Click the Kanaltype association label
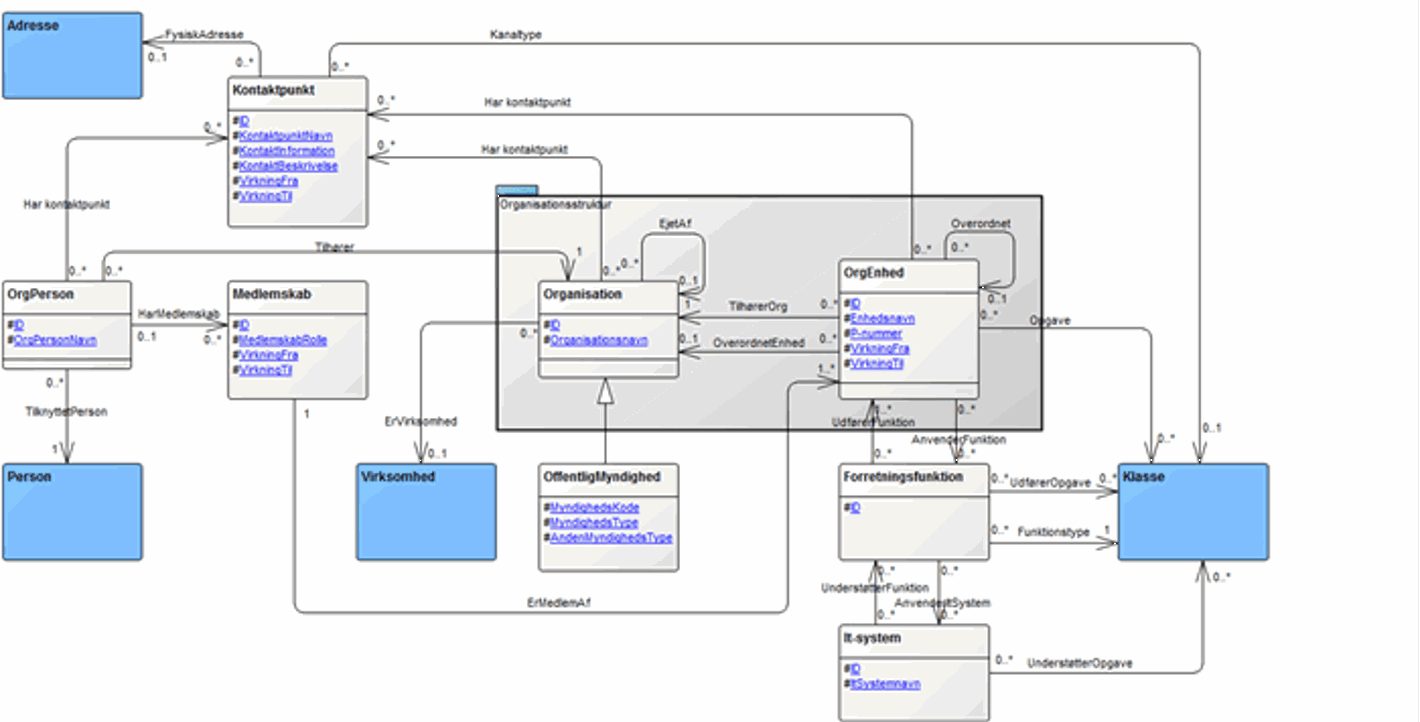Screen dimensions: 1420x722 click(x=515, y=35)
